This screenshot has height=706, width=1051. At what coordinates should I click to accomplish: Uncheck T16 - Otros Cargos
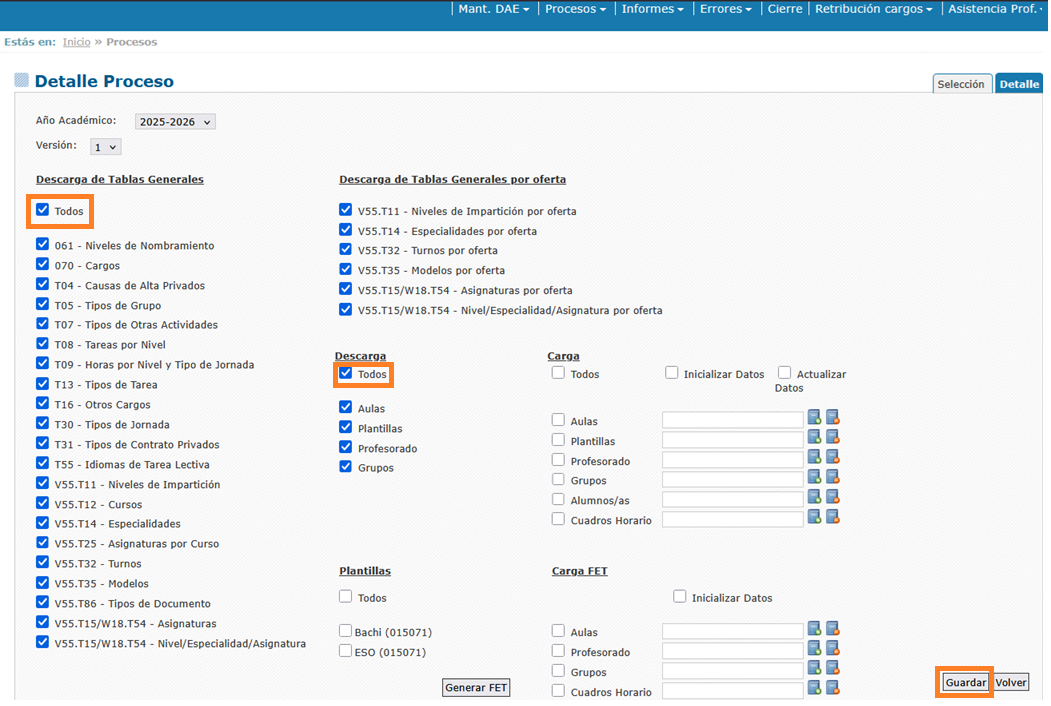(x=43, y=403)
